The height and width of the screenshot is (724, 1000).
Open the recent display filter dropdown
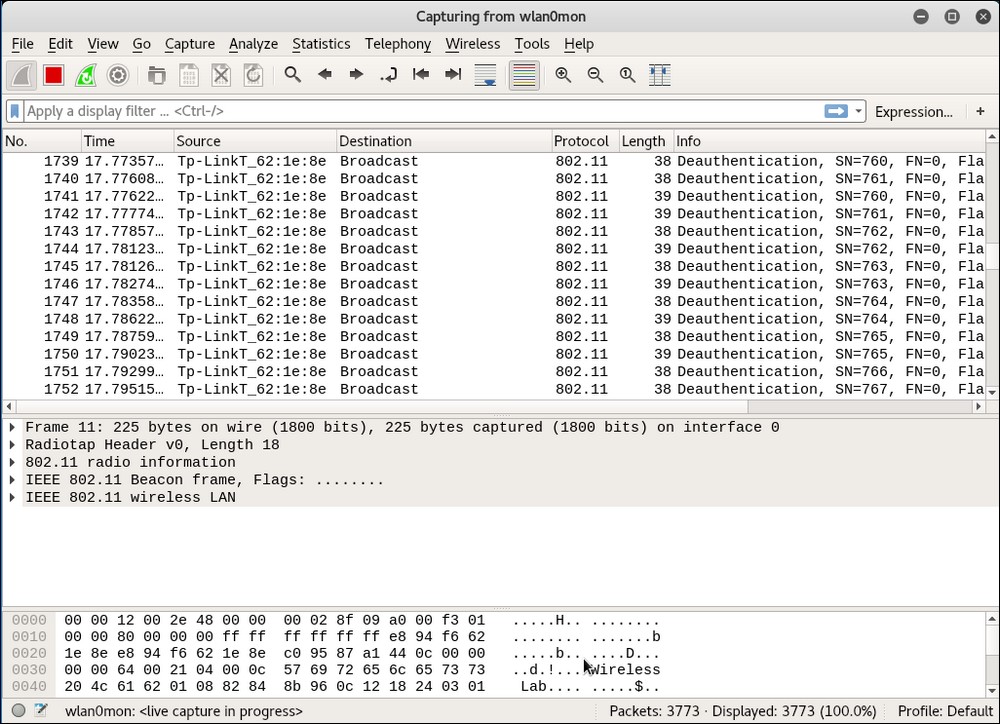click(x=858, y=111)
